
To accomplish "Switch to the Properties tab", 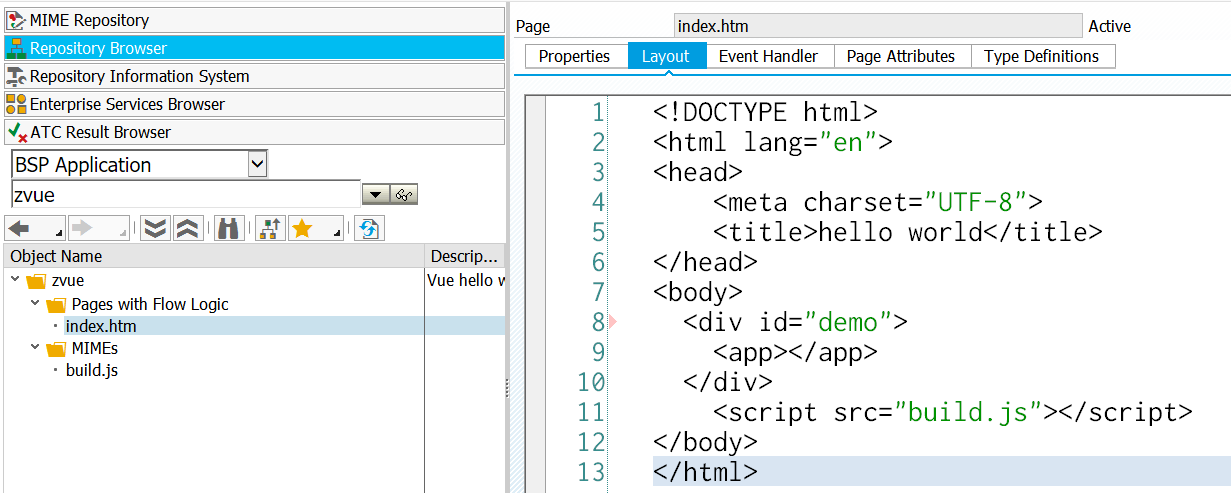I will pyautogui.click(x=574, y=56).
